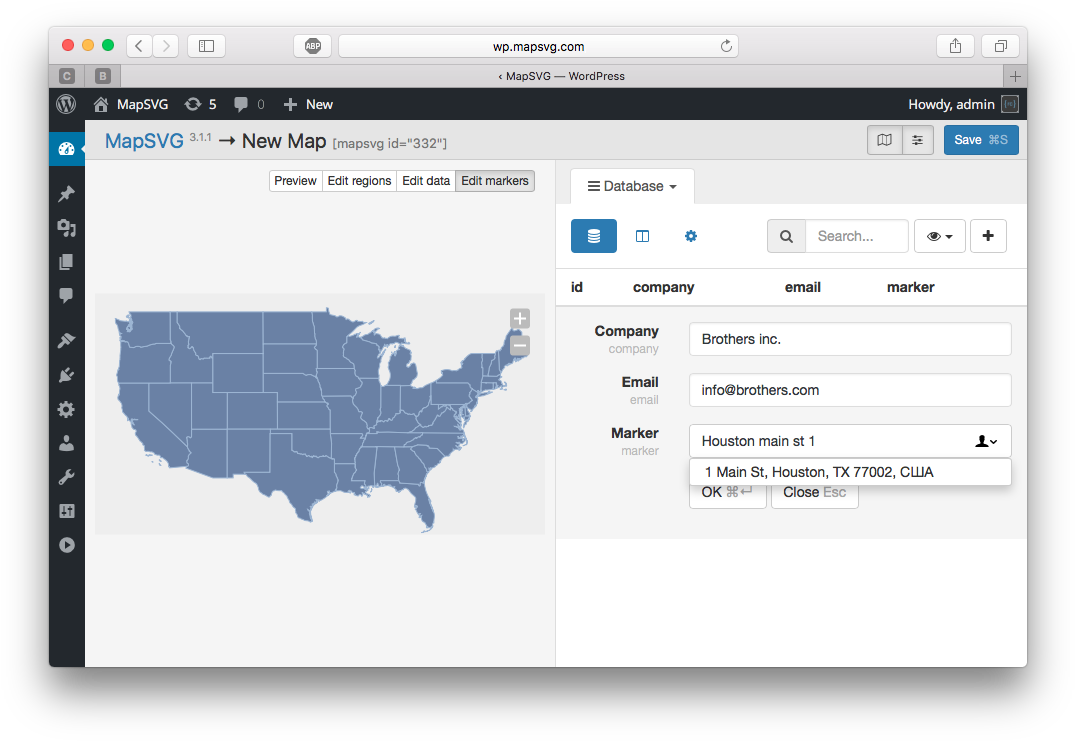Go forward in Safari
1075x741 pixels.
(x=166, y=46)
